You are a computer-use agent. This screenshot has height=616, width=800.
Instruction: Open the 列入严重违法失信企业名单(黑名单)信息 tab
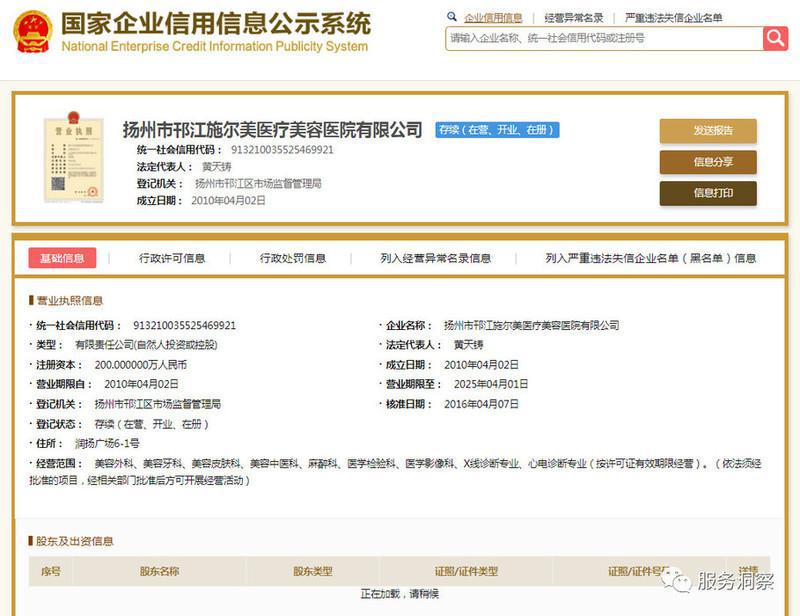coord(651,258)
